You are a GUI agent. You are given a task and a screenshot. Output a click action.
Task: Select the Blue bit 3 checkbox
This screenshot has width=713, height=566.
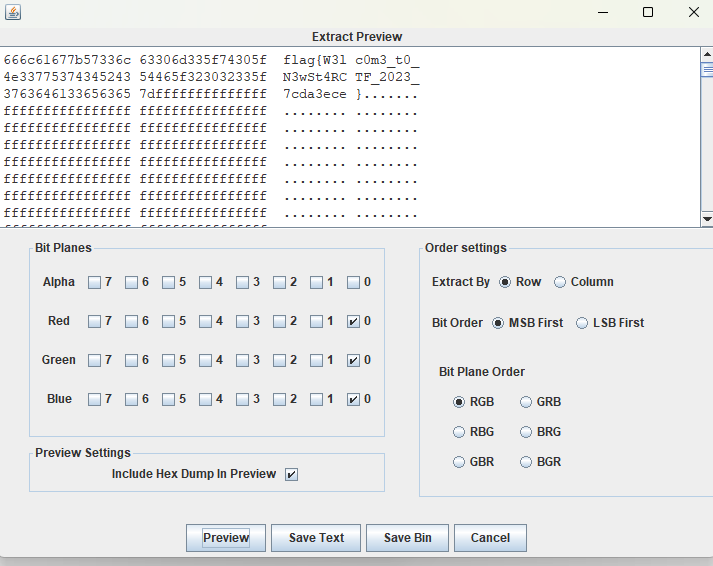(x=242, y=399)
